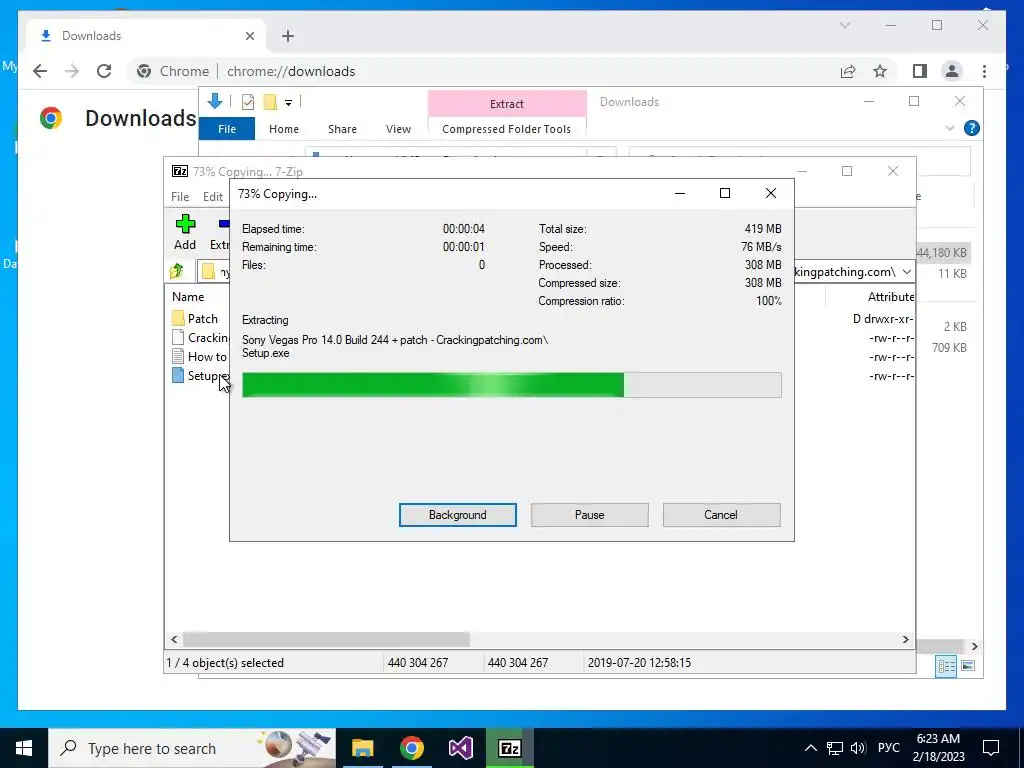The image size is (1024, 768).
Task: Expand the 7-Zip address path dropdown
Action: 906,272
